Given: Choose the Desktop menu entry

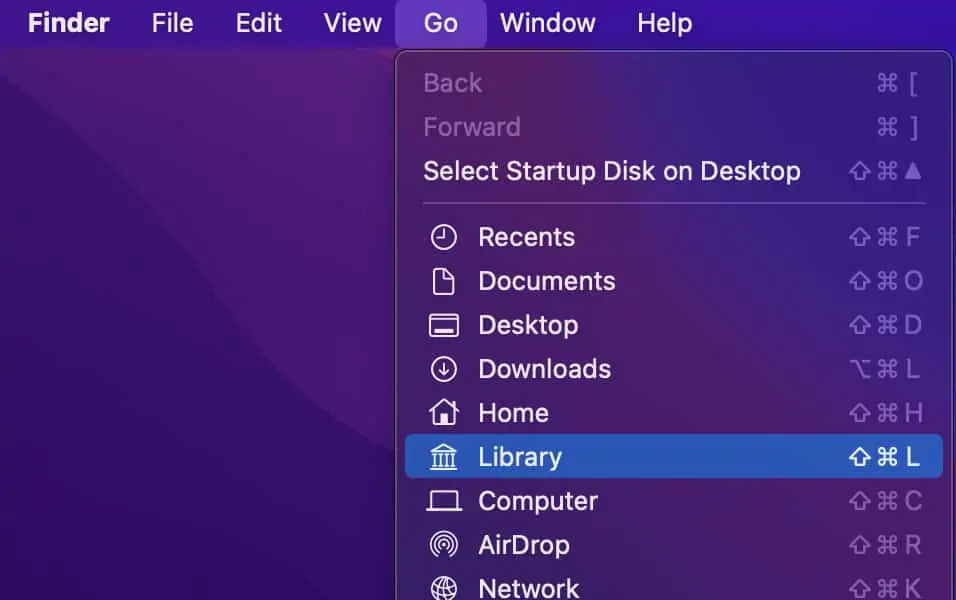Looking at the screenshot, I should tap(674, 325).
